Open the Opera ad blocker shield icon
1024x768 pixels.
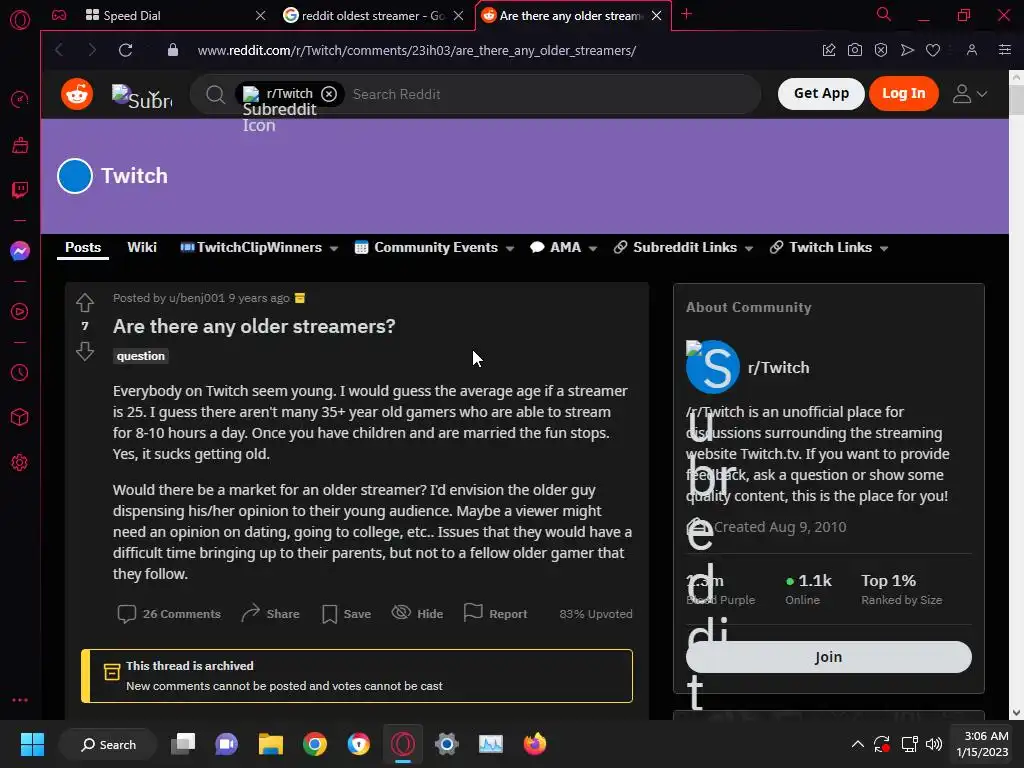(880, 50)
